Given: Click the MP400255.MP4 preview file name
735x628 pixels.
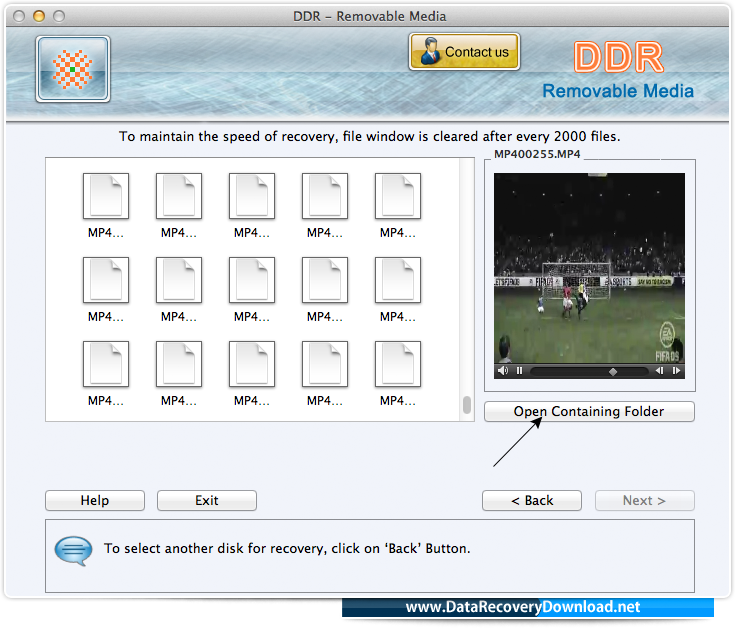Looking at the screenshot, I should point(537,154).
